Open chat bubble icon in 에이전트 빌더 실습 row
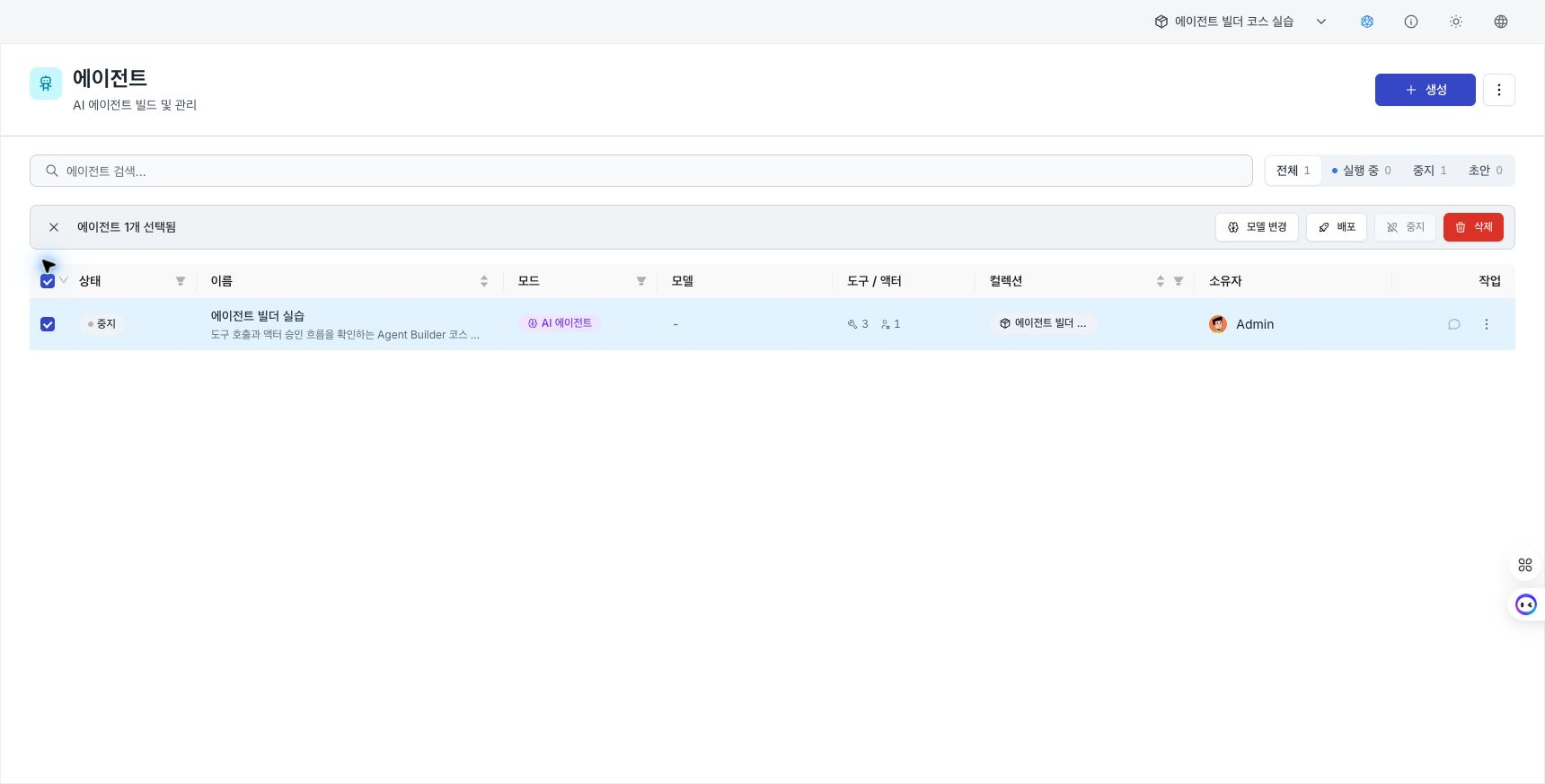The image size is (1545, 784). point(1454,324)
